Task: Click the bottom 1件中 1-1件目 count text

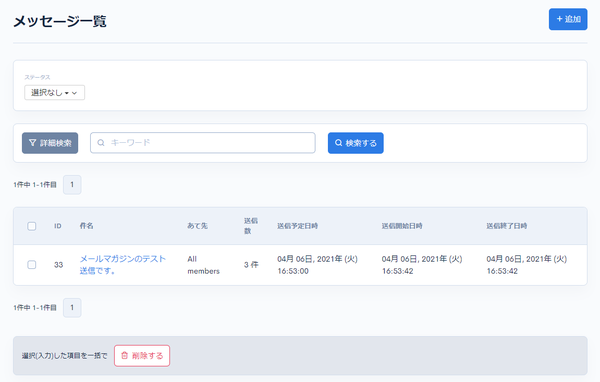Action: [x=35, y=308]
